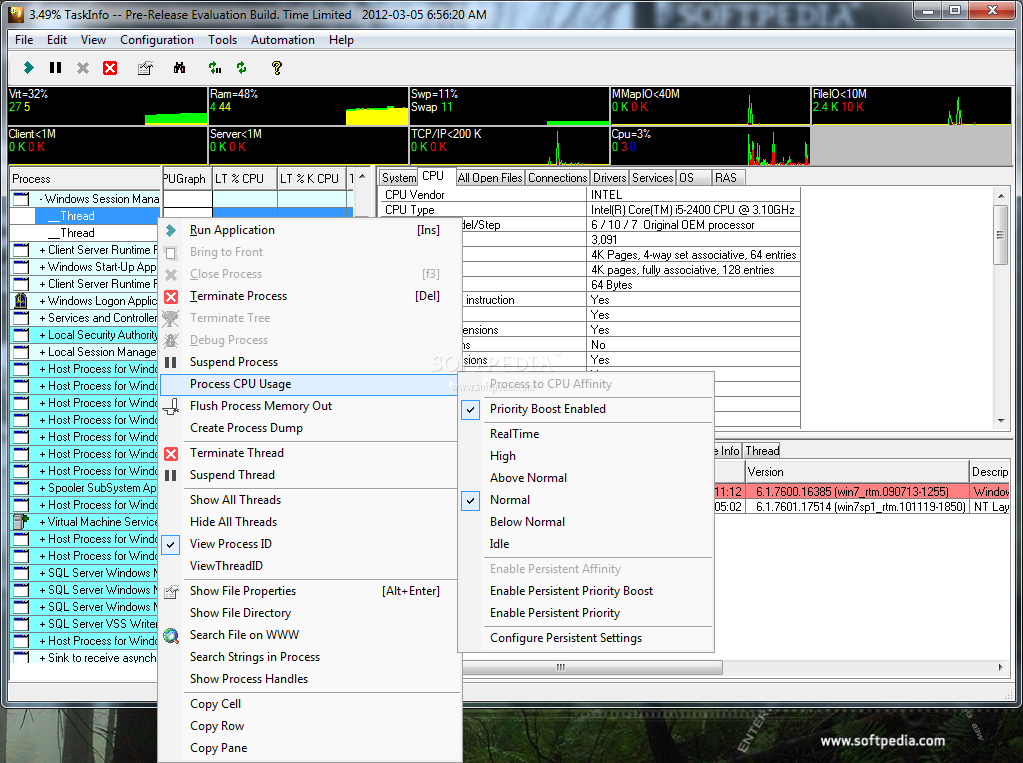Choose Enable Persistent Priority Boost
Image resolution: width=1023 pixels, height=763 pixels.
point(571,591)
